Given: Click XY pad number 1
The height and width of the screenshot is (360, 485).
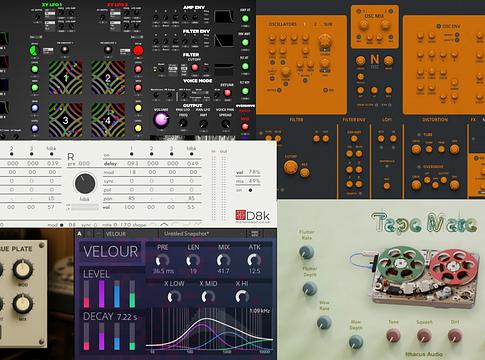Looking at the screenshot, I should click(66, 78).
